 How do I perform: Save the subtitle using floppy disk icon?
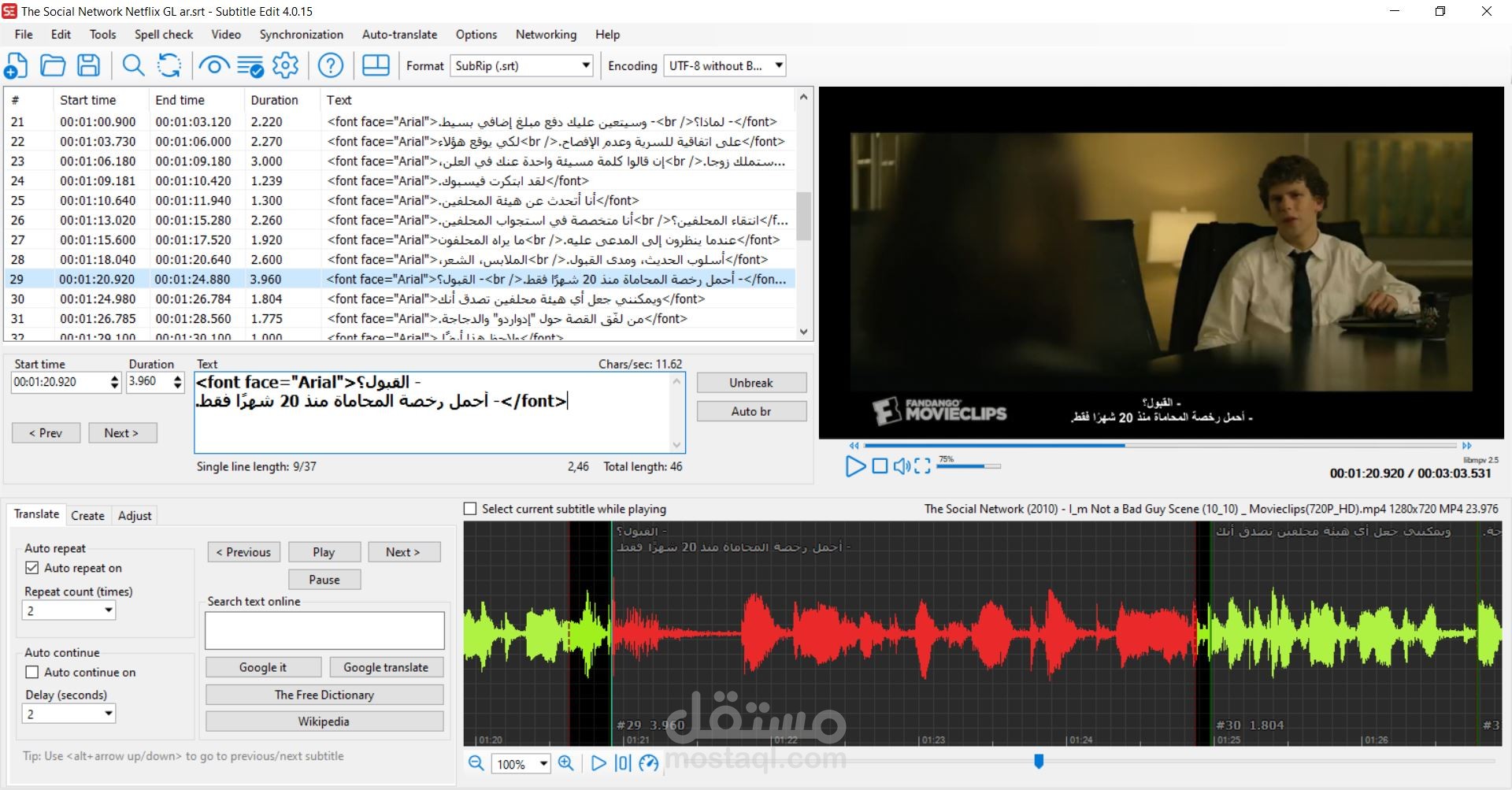pyautogui.click(x=88, y=65)
